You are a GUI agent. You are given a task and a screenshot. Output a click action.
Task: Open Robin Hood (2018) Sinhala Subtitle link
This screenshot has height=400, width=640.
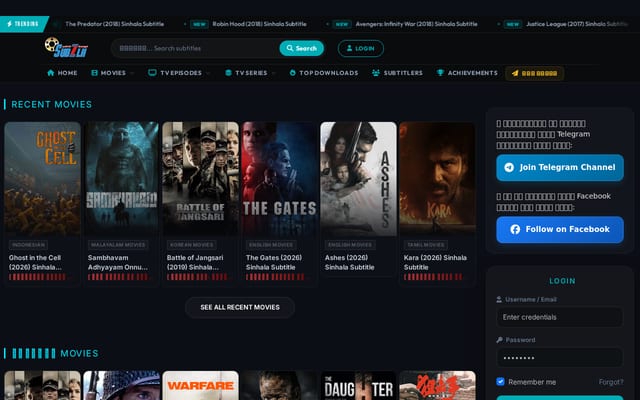260,24
